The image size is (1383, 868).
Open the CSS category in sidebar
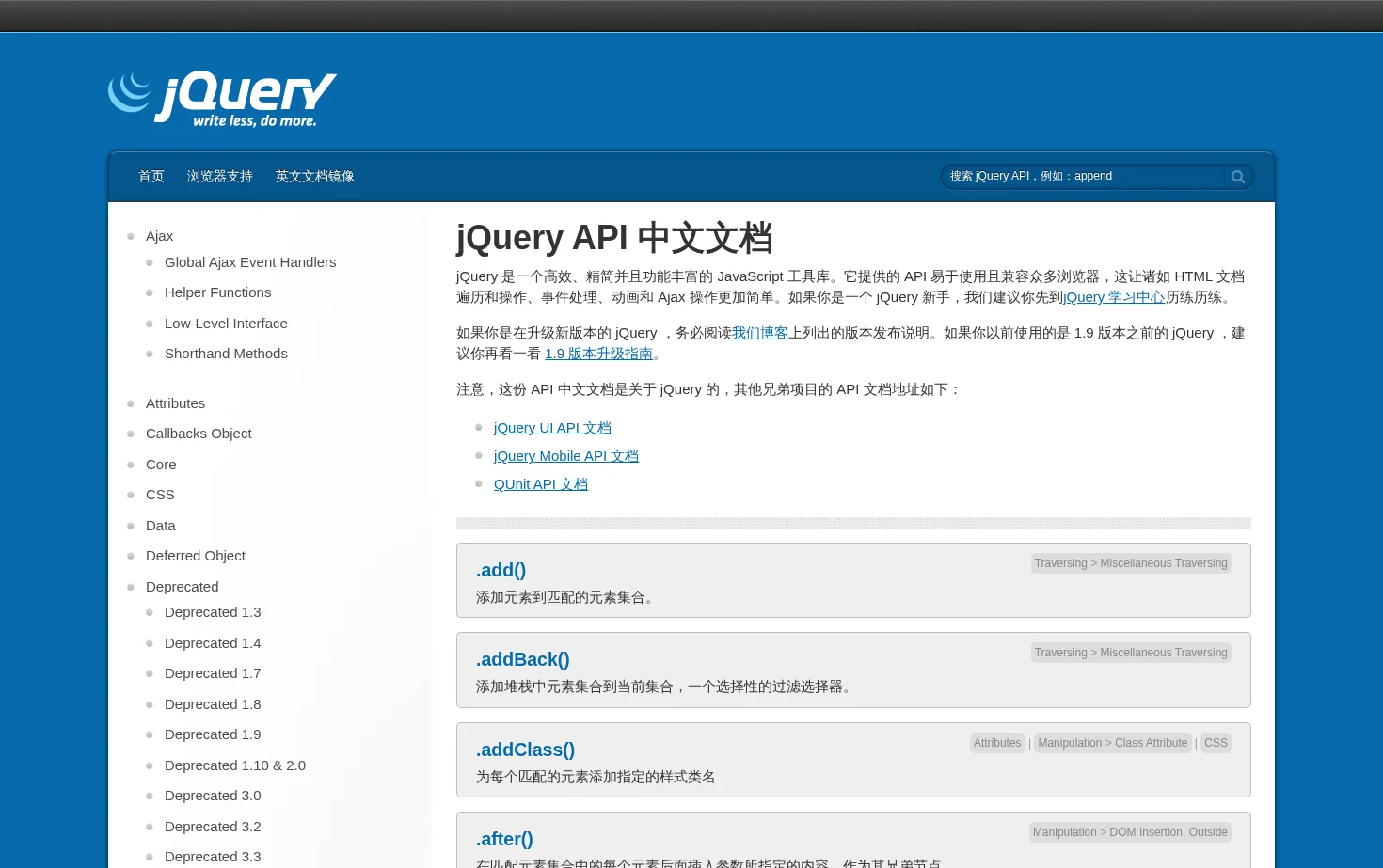coord(160,495)
